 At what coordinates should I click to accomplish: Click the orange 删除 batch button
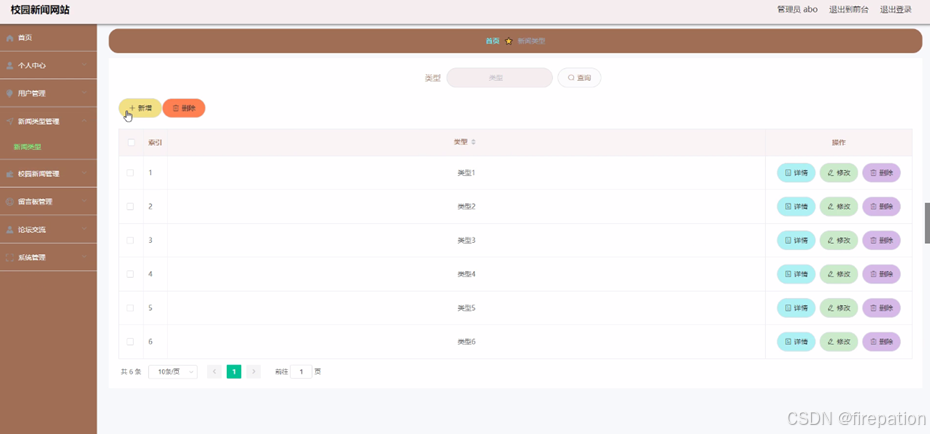click(184, 108)
